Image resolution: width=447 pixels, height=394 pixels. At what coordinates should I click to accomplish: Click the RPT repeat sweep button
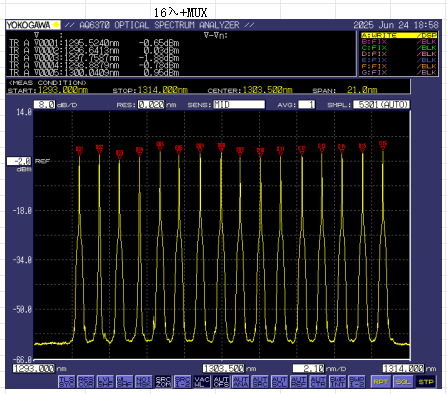381,382
